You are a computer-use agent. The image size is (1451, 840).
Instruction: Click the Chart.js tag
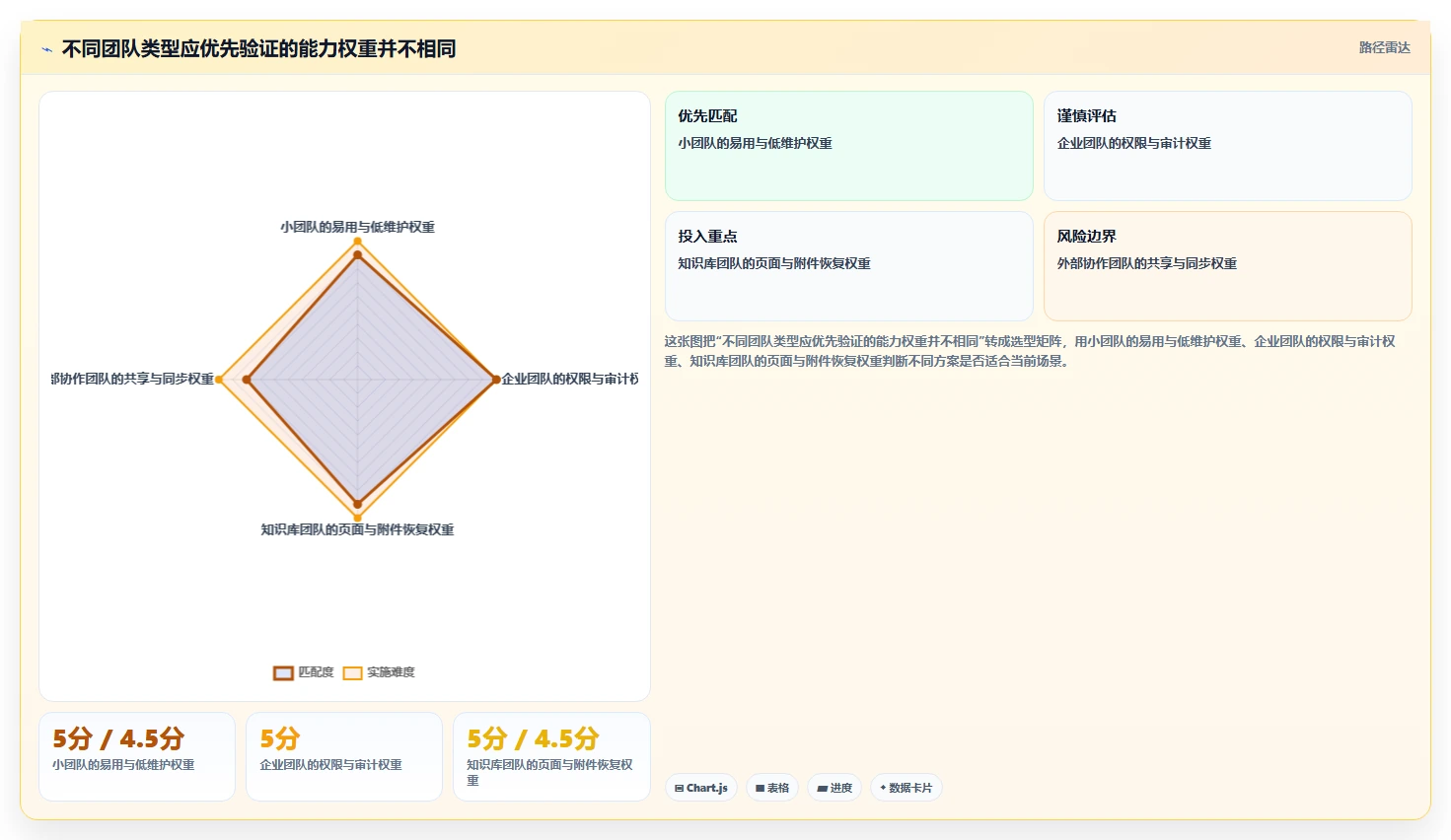[701, 788]
